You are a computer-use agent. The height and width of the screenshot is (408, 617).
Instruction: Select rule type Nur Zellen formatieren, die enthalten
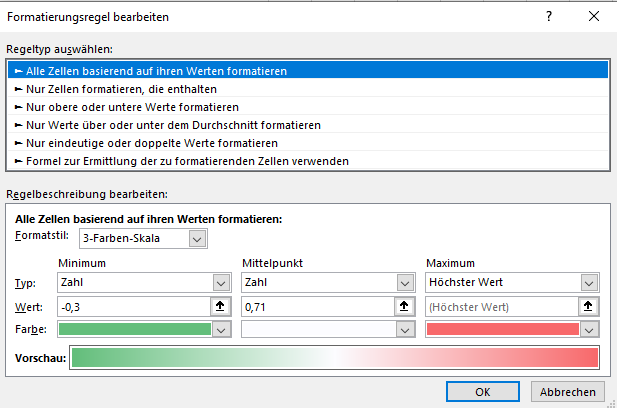pyautogui.click(x=308, y=89)
